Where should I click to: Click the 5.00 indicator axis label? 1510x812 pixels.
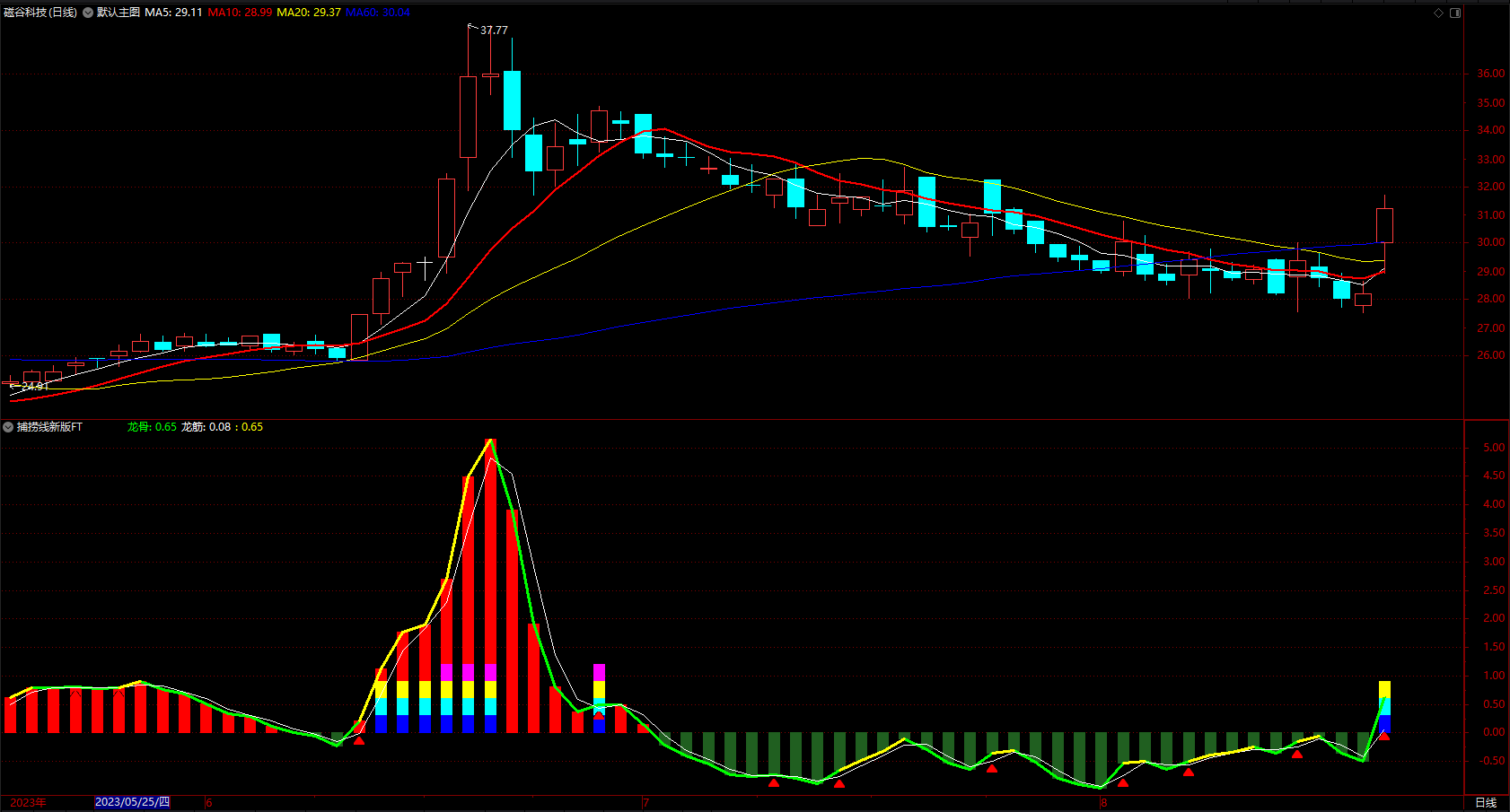(x=1494, y=448)
